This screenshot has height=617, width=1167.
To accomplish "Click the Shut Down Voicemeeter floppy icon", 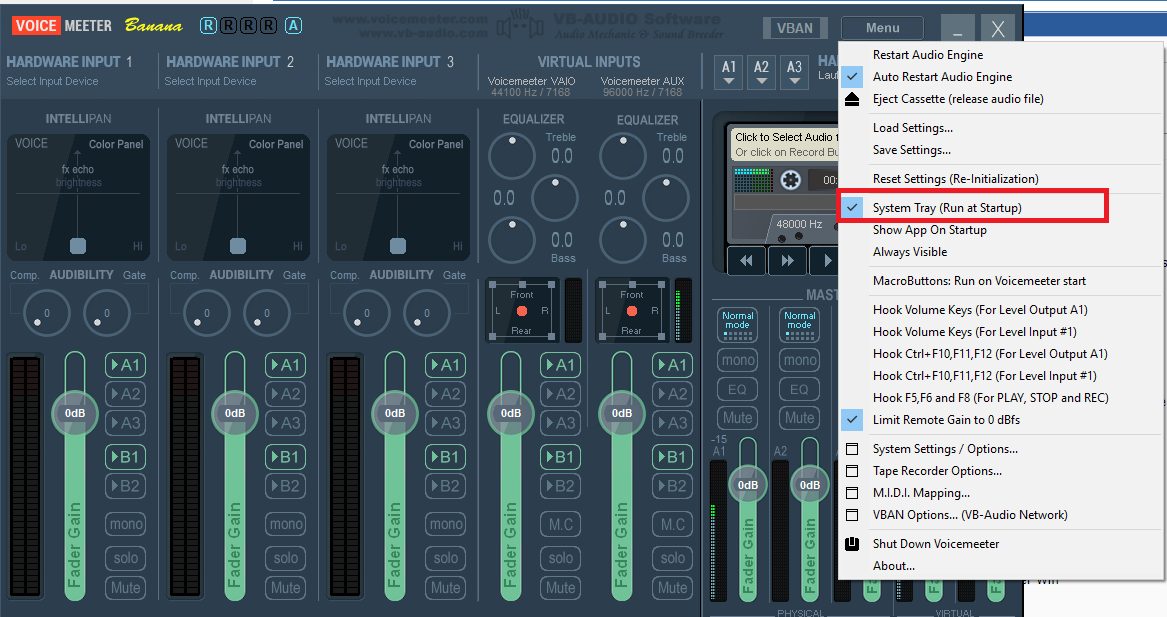I will click(x=852, y=544).
